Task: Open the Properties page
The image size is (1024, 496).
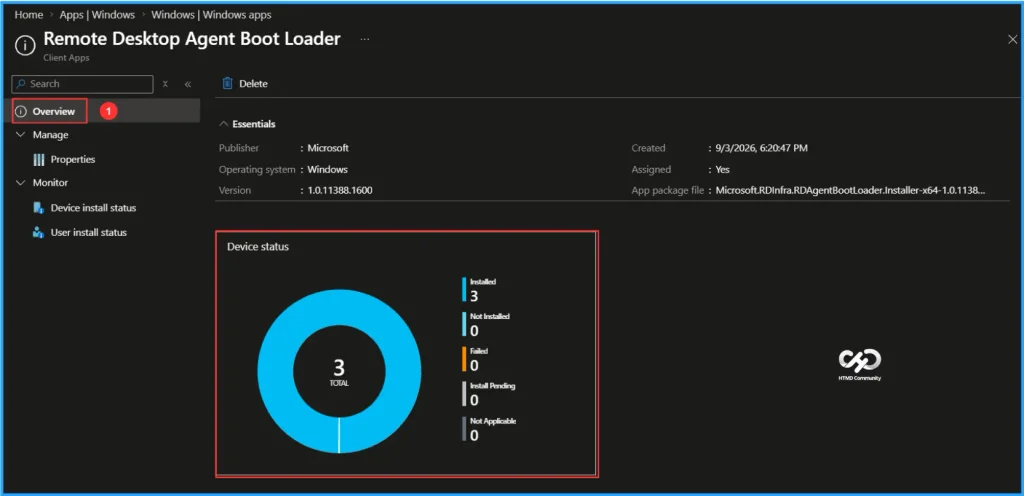Action: tap(72, 159)
